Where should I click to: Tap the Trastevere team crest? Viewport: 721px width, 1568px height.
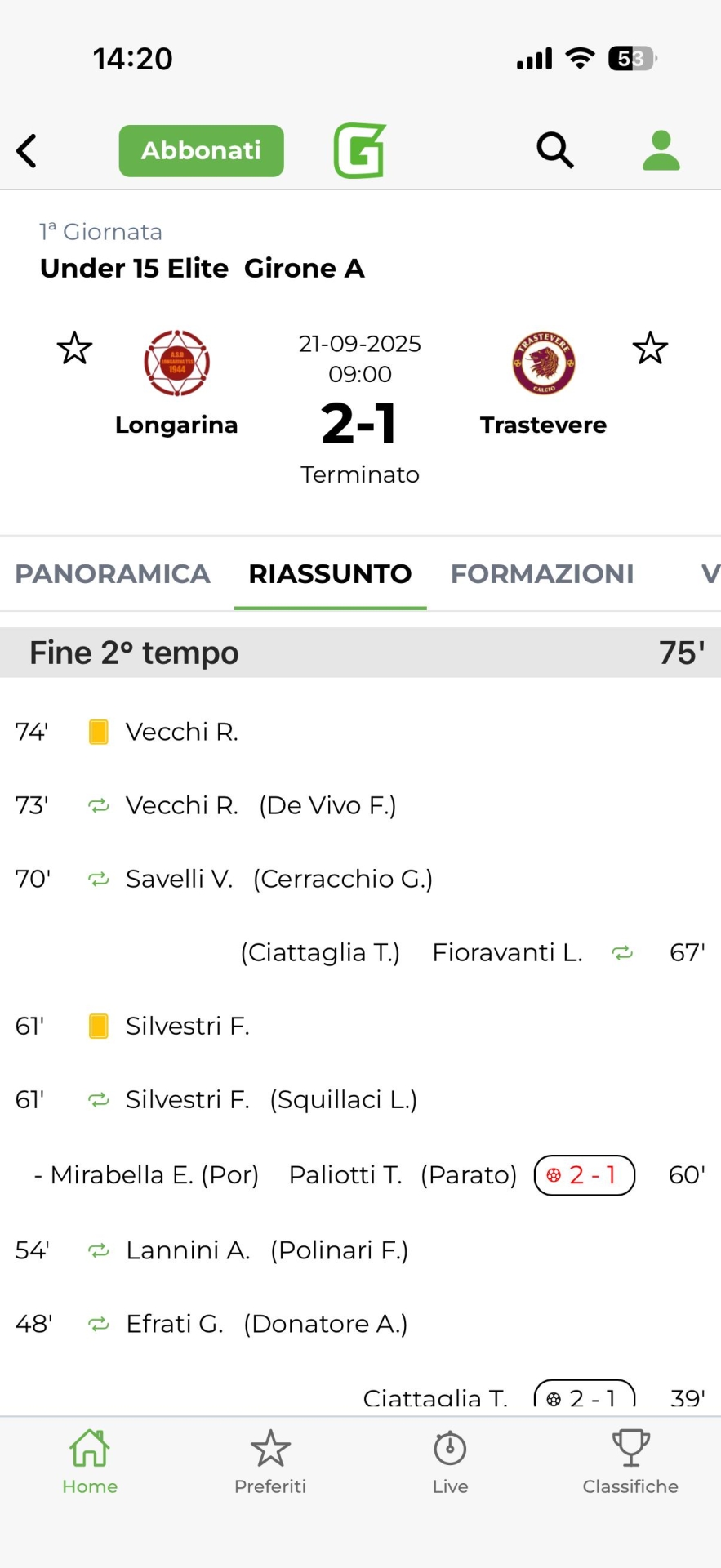(x=544, y=363)
